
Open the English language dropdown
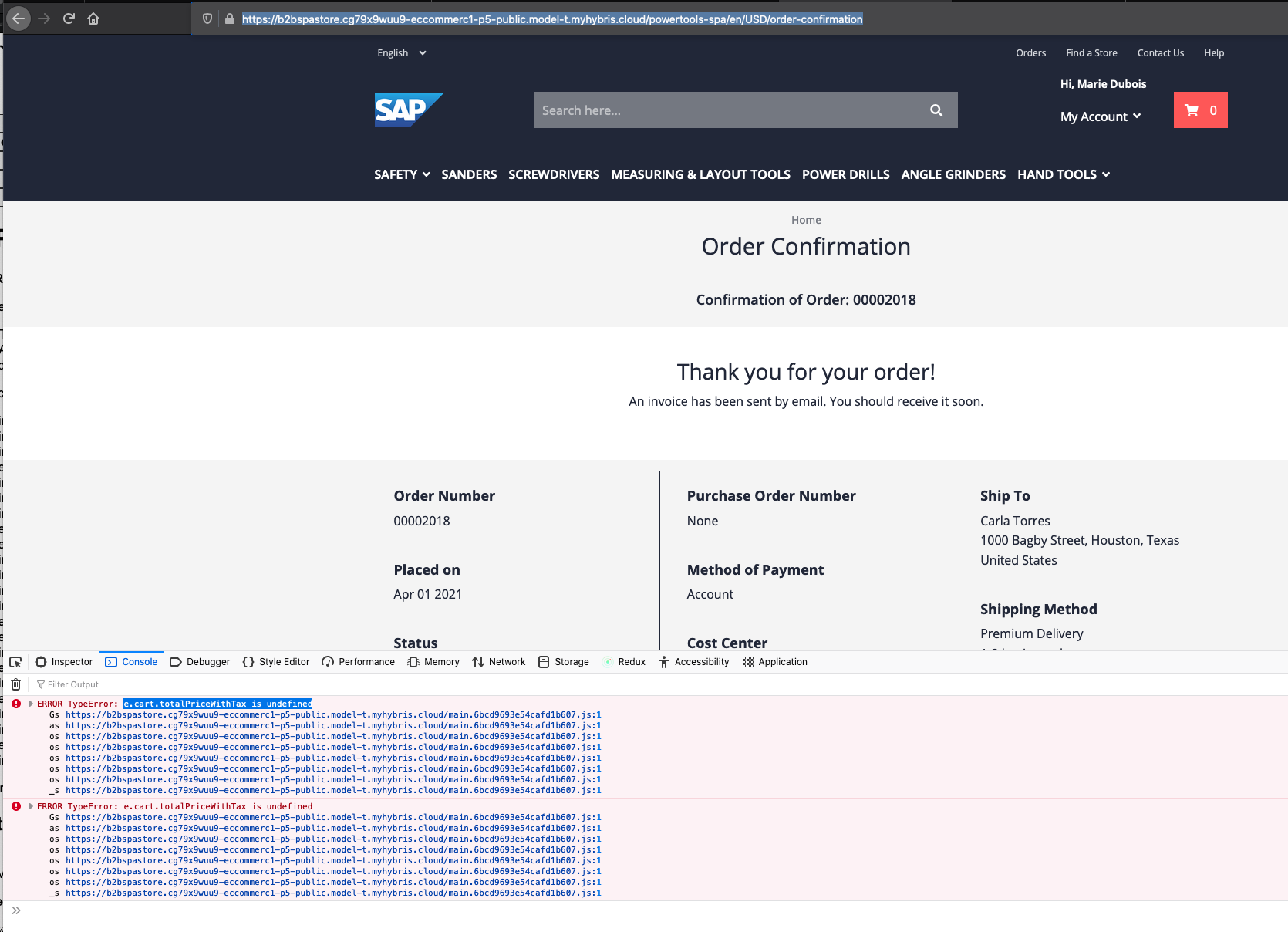pyautogui.click(x=400, y=52)
